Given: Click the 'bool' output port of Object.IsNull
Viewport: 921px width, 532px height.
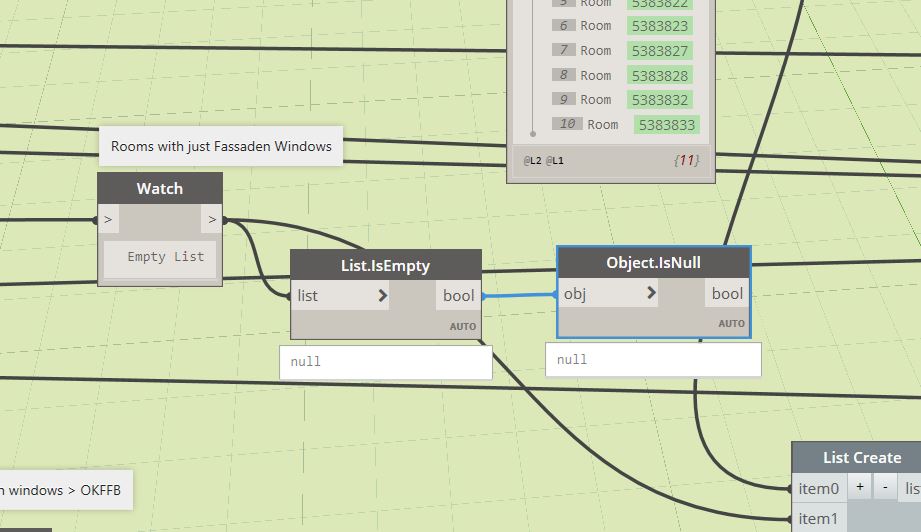Looking at the screenshot, I should (727, 293).
